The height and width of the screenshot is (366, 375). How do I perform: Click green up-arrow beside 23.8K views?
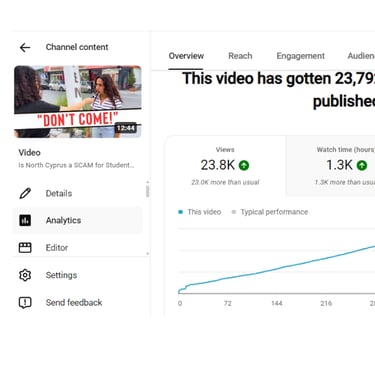tap(244, 165)
